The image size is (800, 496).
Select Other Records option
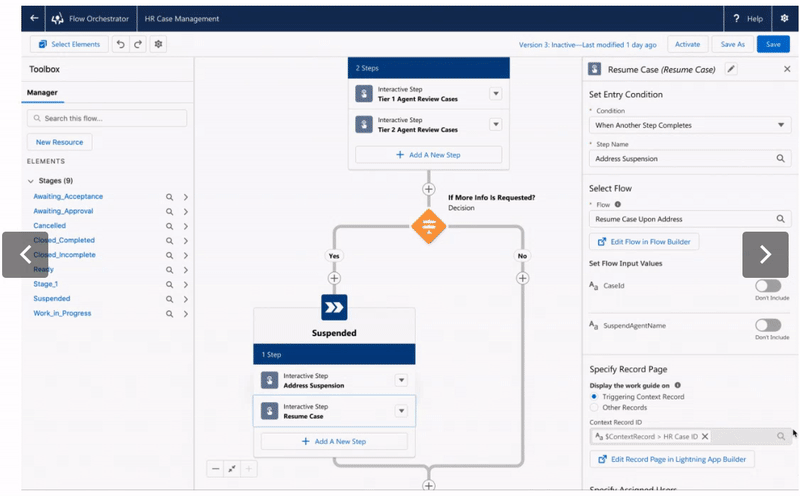[x=594, y=407]
